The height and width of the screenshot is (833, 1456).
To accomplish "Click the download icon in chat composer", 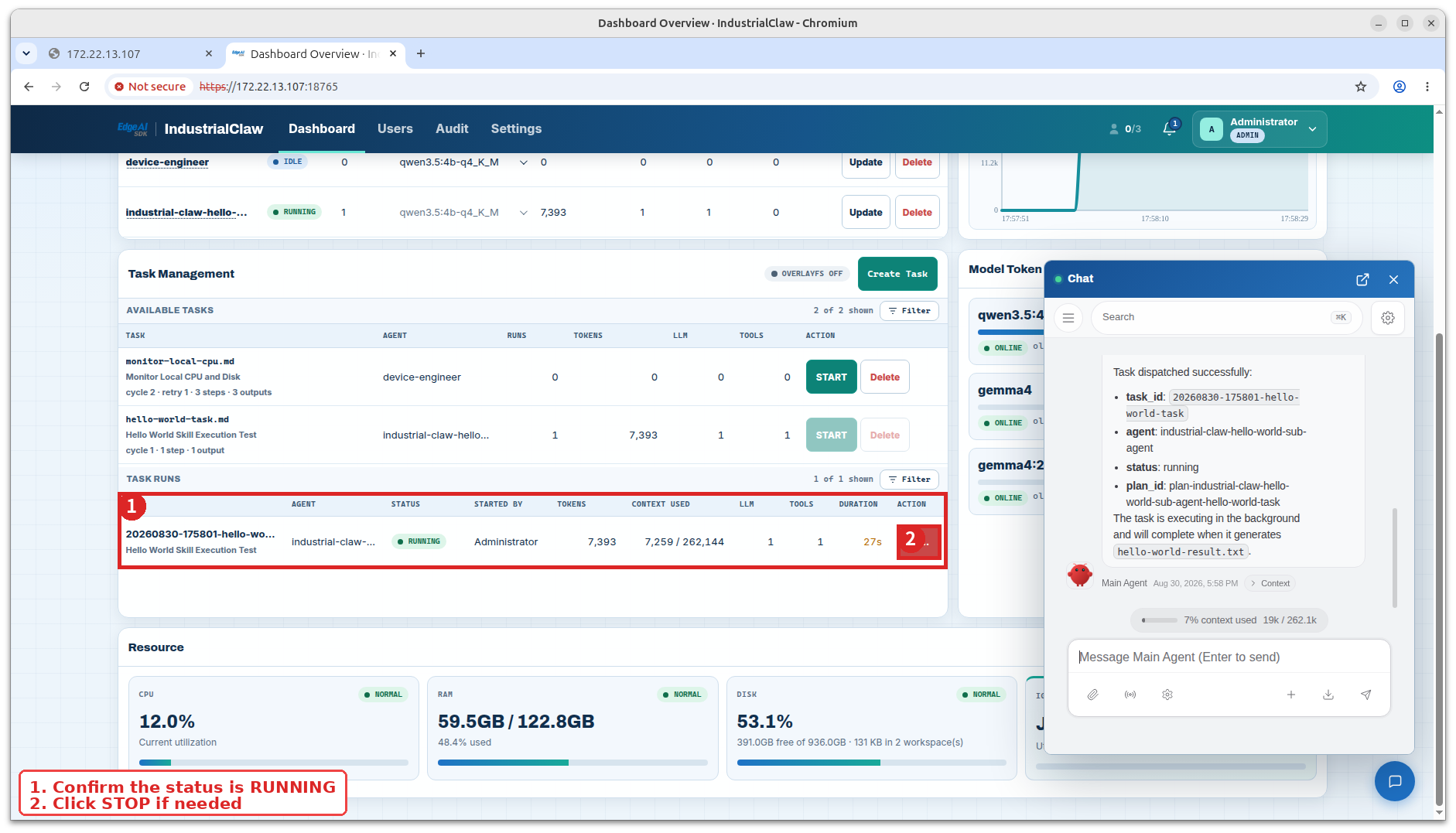I will [x=1328, y=695].
